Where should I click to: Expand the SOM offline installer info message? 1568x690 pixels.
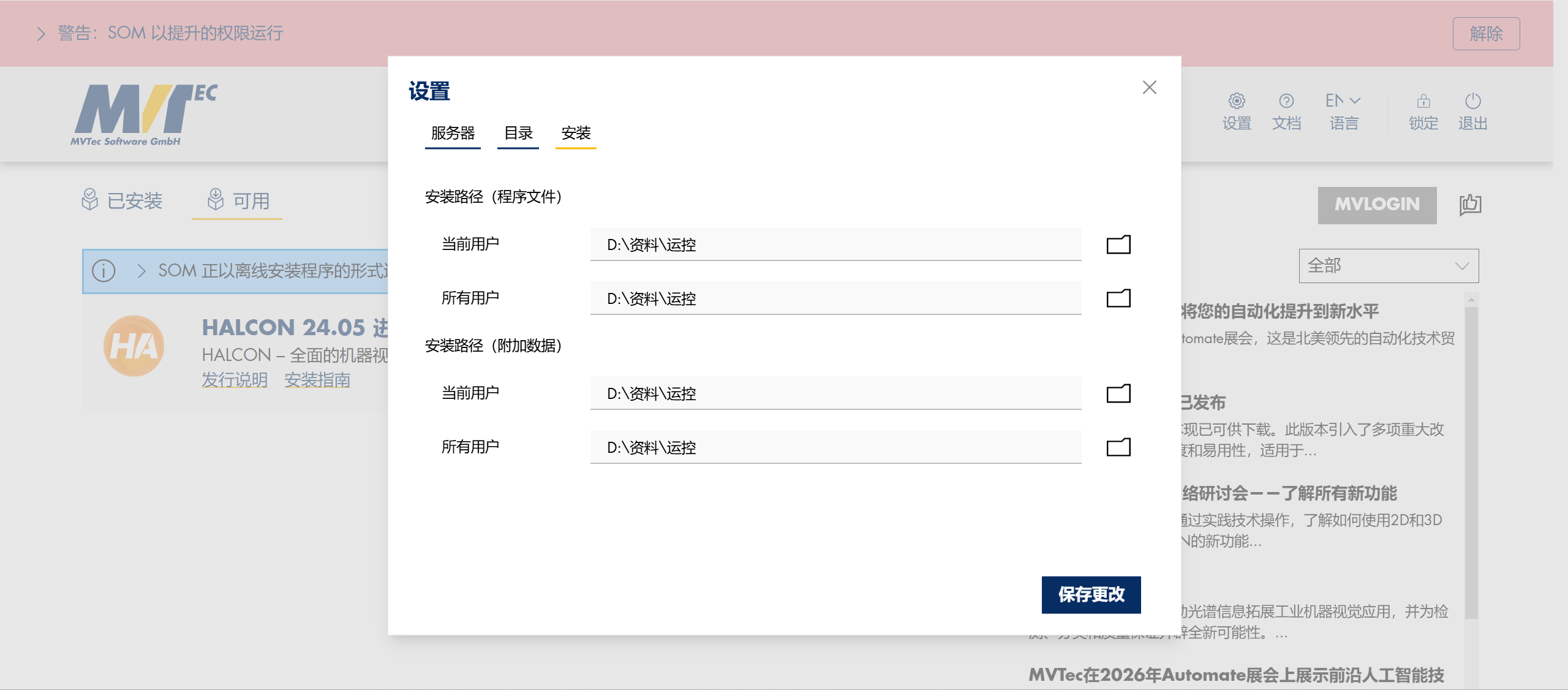(141, 271)
